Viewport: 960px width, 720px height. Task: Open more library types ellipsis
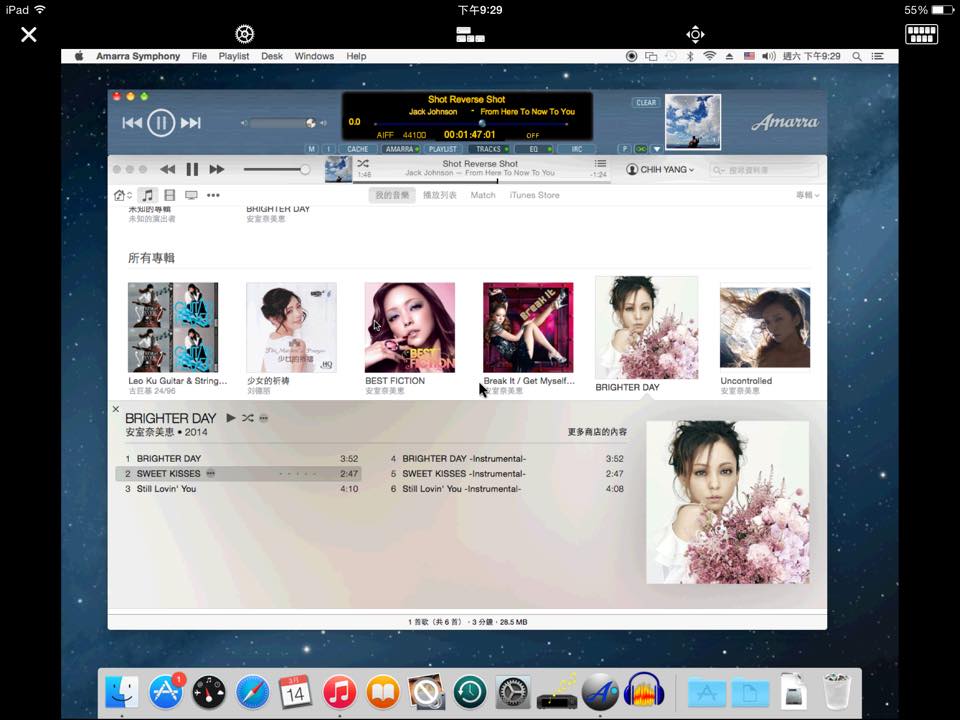click(x=213, y=195)
